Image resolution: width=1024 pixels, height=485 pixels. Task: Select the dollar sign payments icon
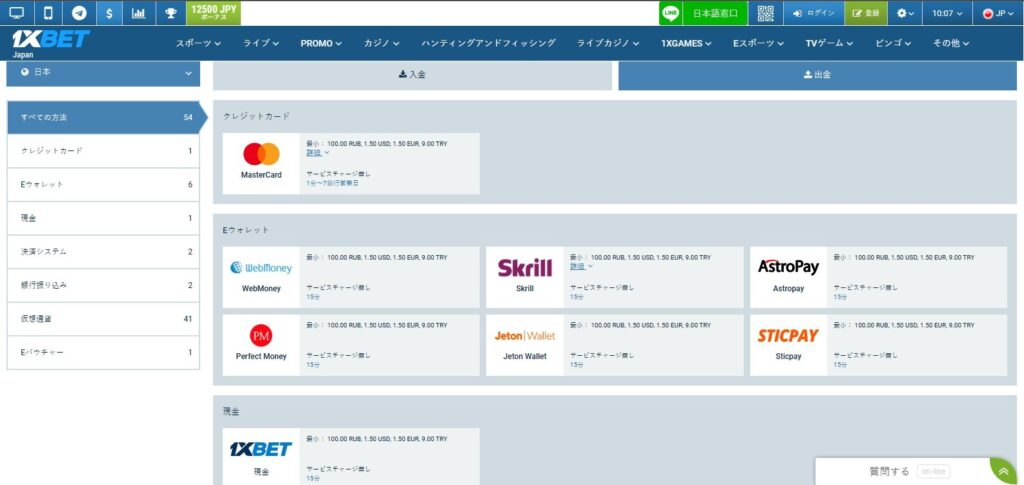click(x=109, y=13)
